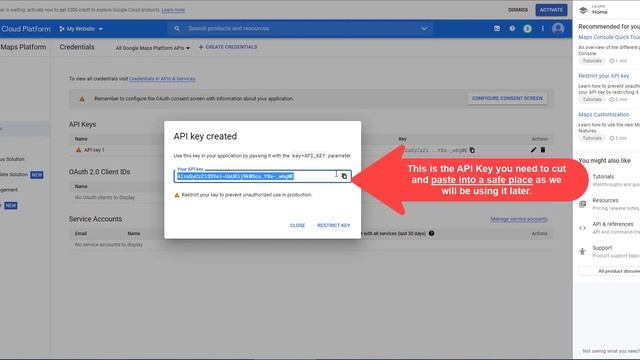This screenshot has height=360, width=640.
Task: Edit API key 1 with pencil icon
Action: click(533, 150)
